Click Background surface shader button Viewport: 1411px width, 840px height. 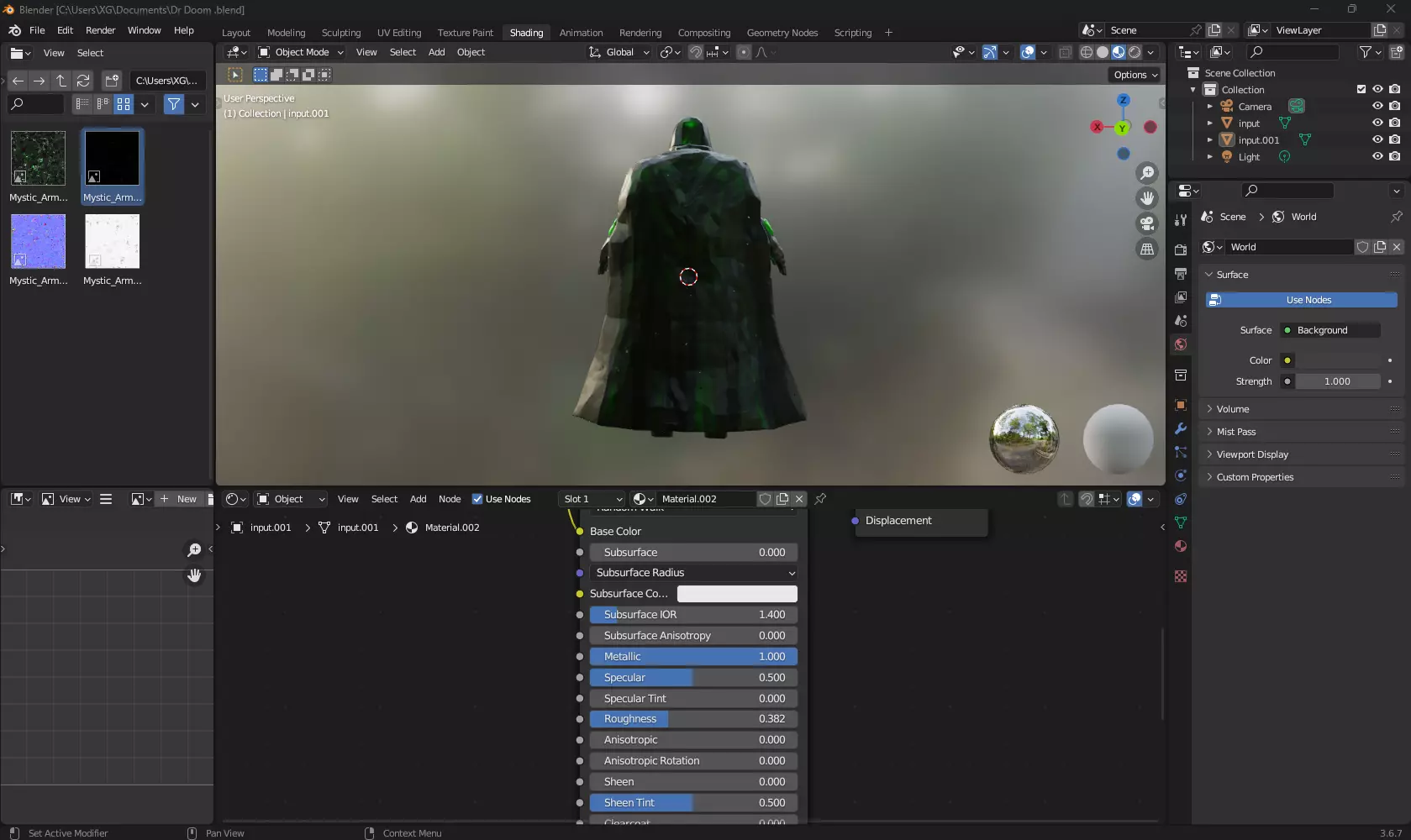1329,330
